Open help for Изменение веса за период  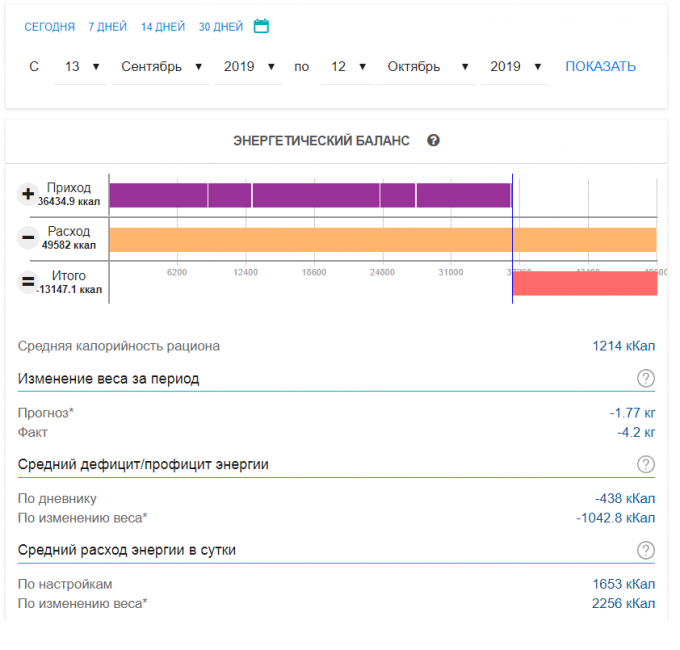pos(646,378)
